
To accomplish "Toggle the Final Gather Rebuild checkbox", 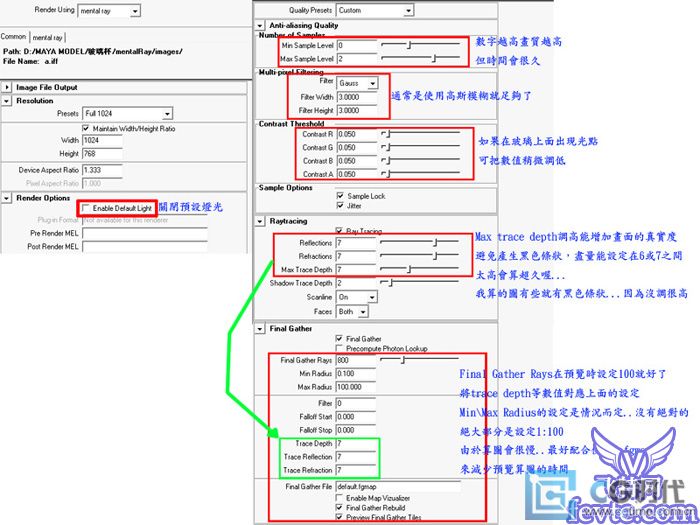I will click(x=339, y=508).
